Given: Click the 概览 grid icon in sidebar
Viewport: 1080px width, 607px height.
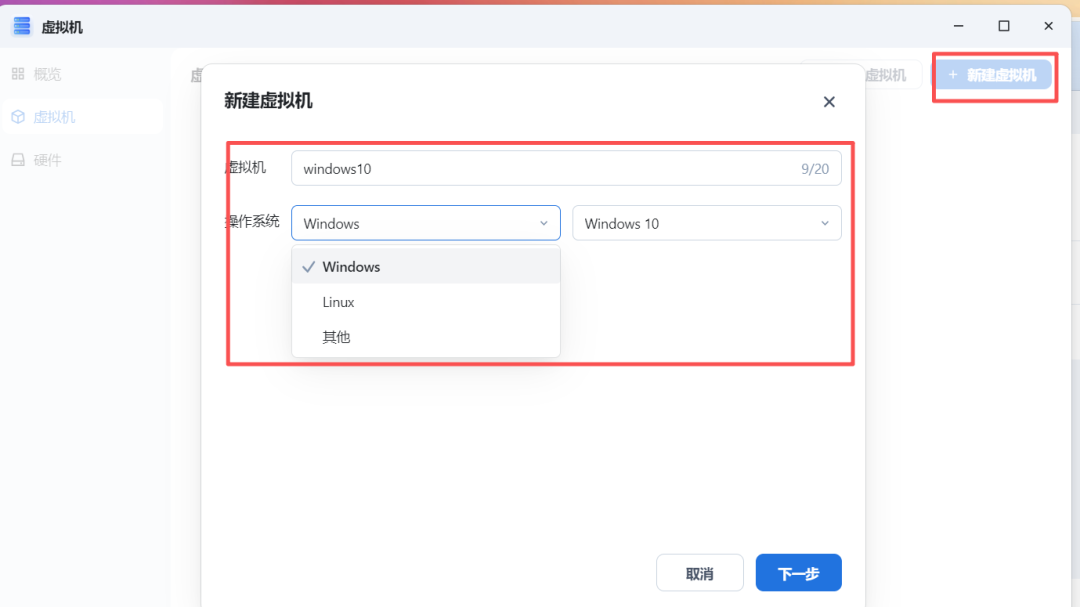Looking at the screenshot, I should click(x=18, y=74).
